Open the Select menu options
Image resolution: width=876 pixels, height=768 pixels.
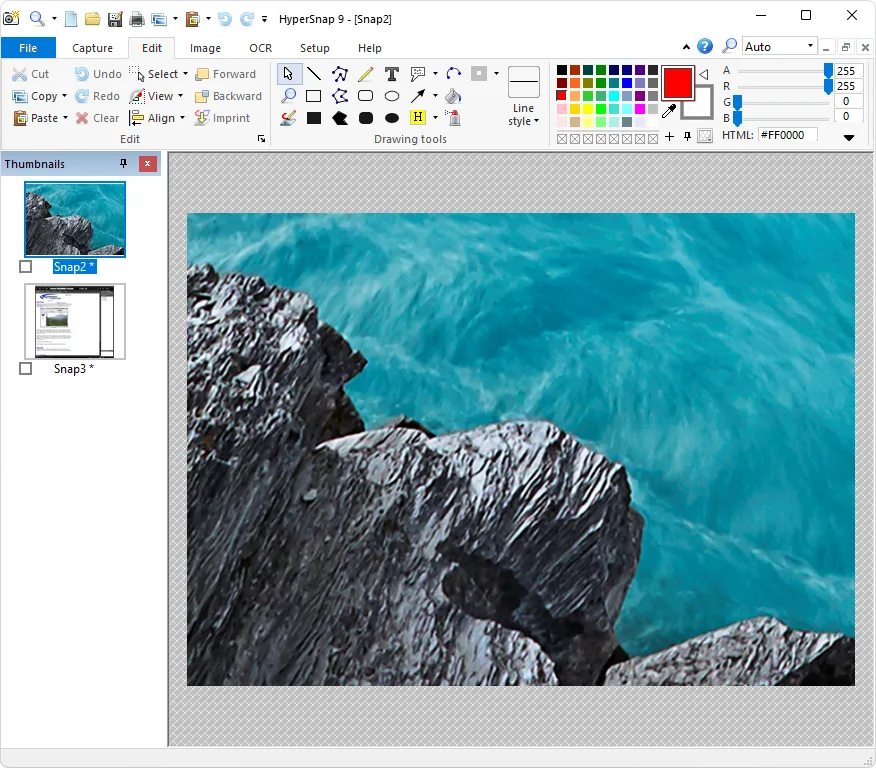(185, 73)
